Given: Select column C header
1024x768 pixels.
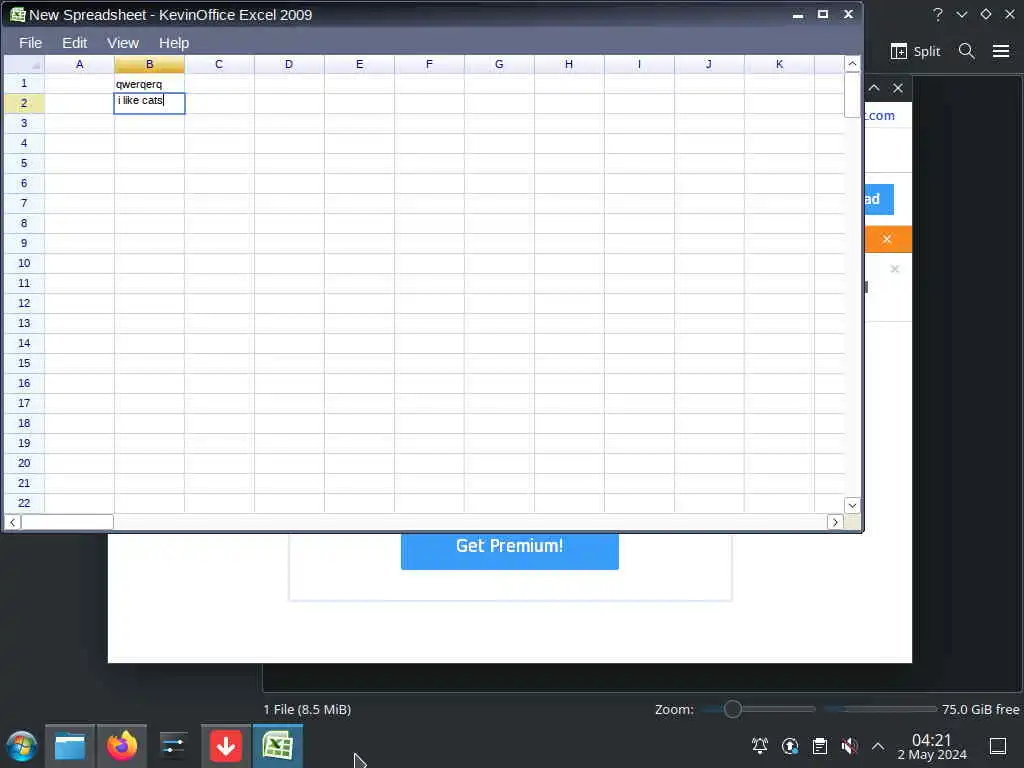Looking at the screenshot, I should pos(219,64).
